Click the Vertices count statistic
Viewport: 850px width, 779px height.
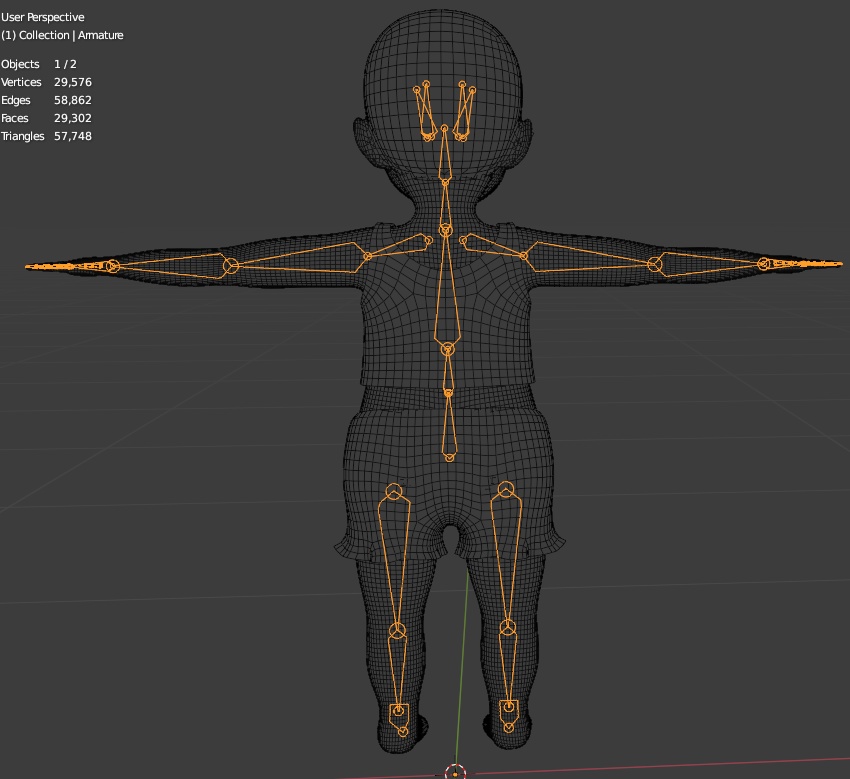pyautogui.click(x=45, y=82)
